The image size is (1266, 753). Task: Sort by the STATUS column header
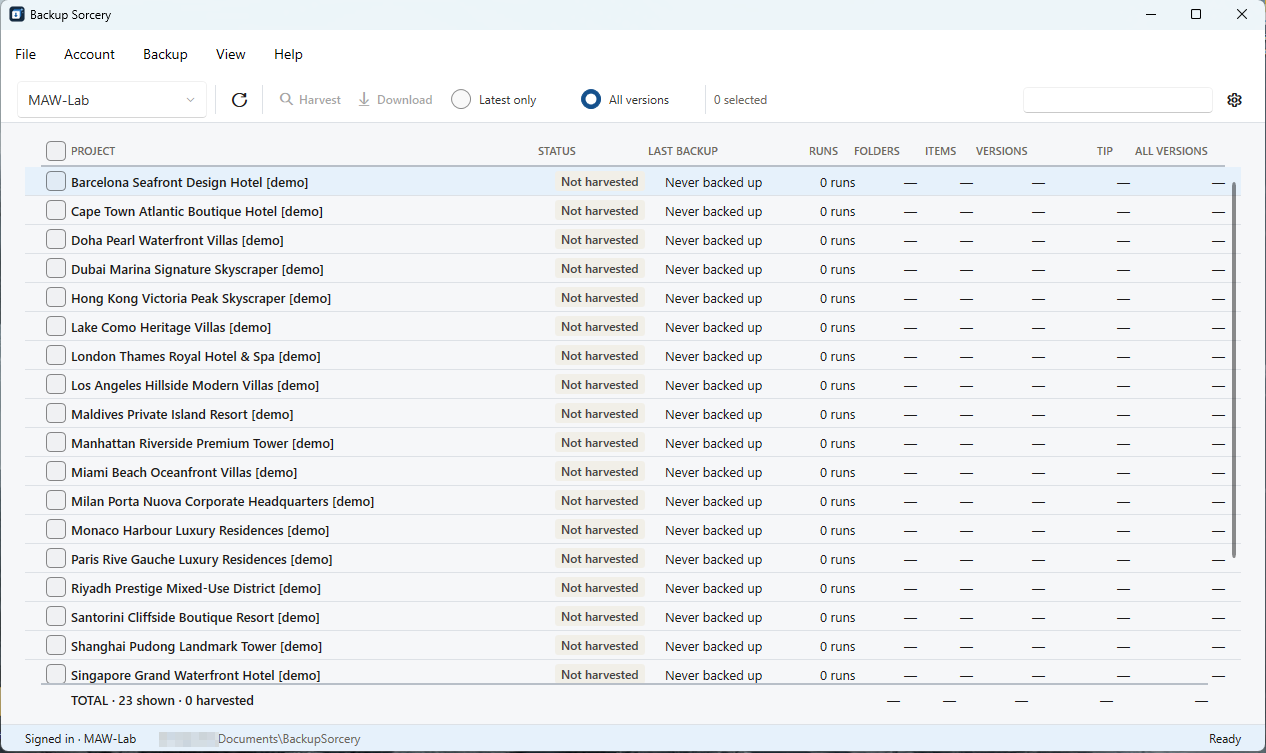coord(557,151)
